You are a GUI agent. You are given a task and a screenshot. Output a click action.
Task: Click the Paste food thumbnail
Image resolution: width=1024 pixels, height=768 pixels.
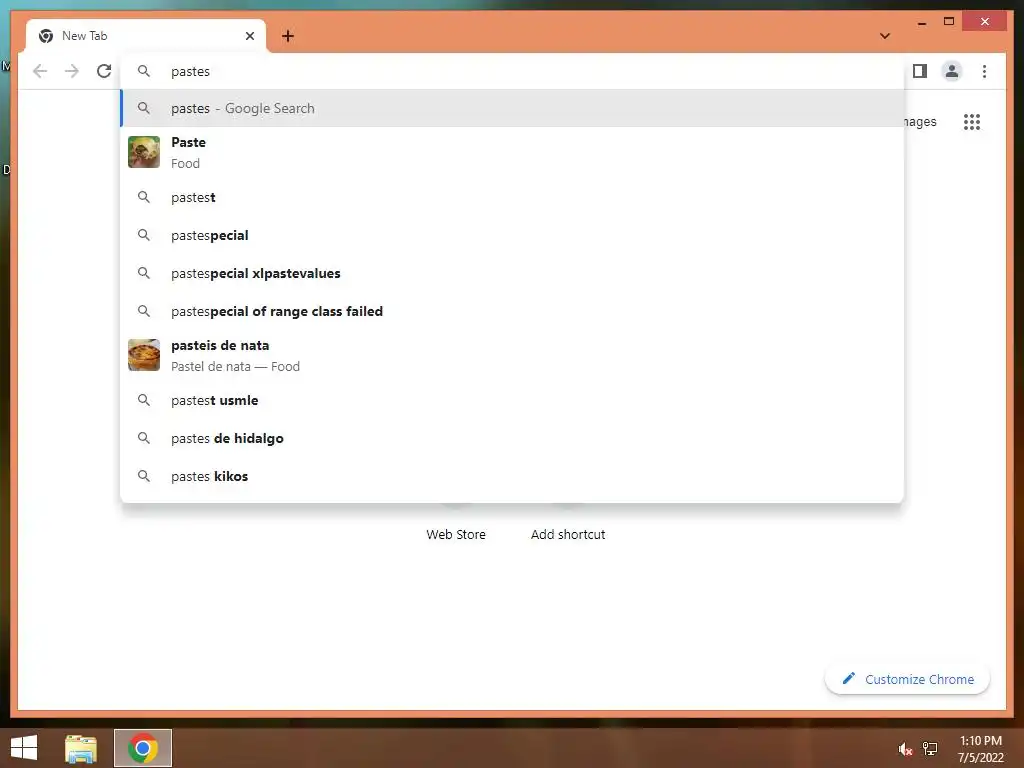click(x=144, y=152)
